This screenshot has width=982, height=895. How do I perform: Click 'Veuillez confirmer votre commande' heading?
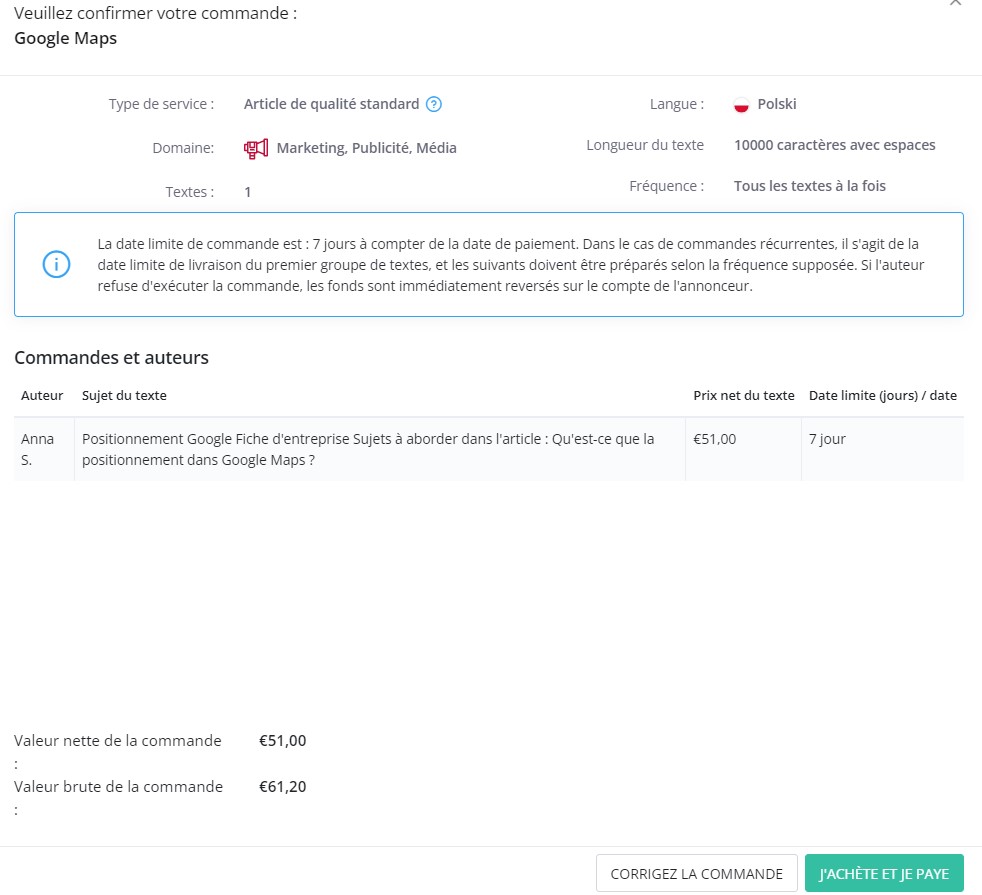(x=155, y=13)
